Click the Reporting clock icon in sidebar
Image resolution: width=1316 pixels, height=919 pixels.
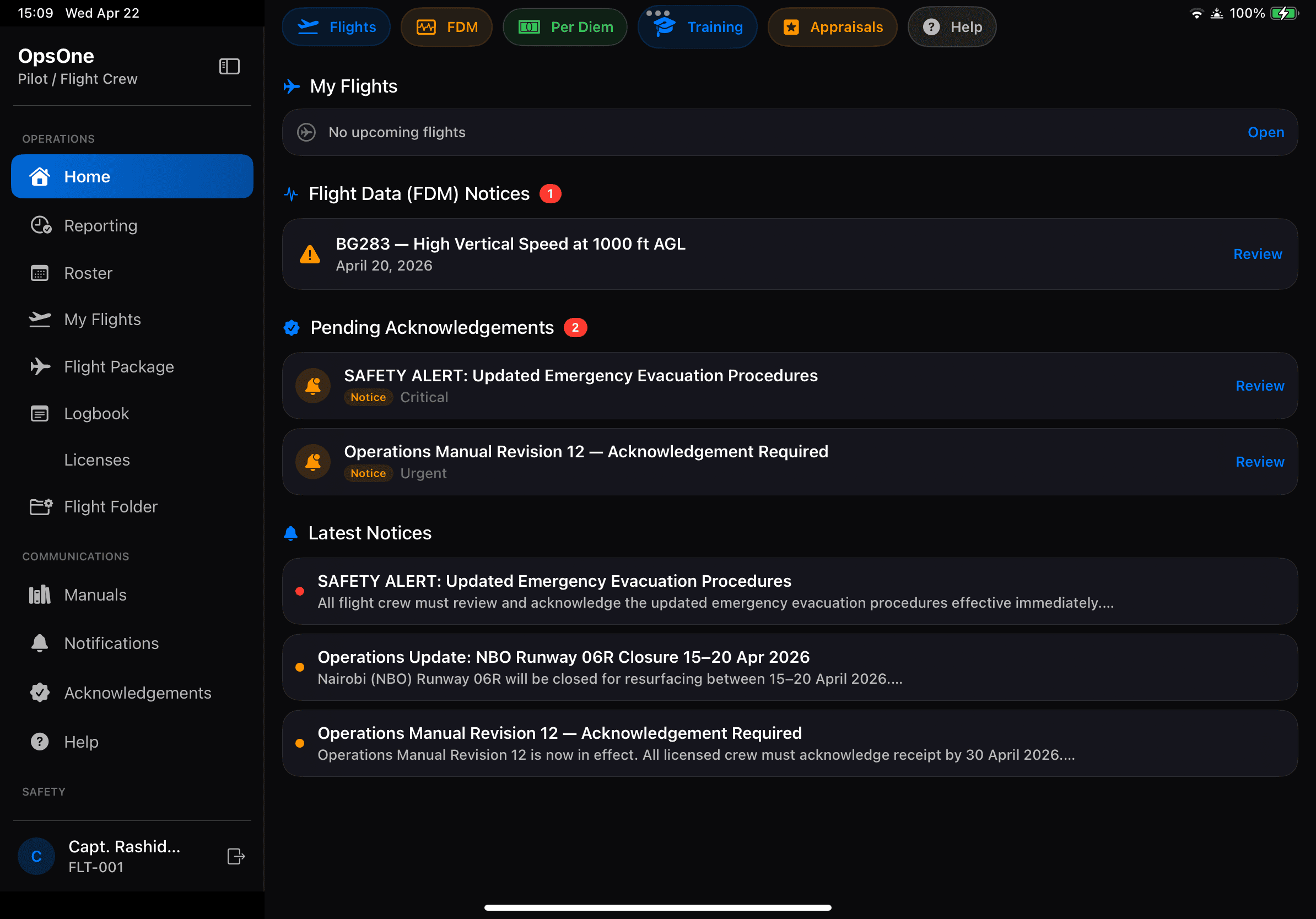(41, 225)
